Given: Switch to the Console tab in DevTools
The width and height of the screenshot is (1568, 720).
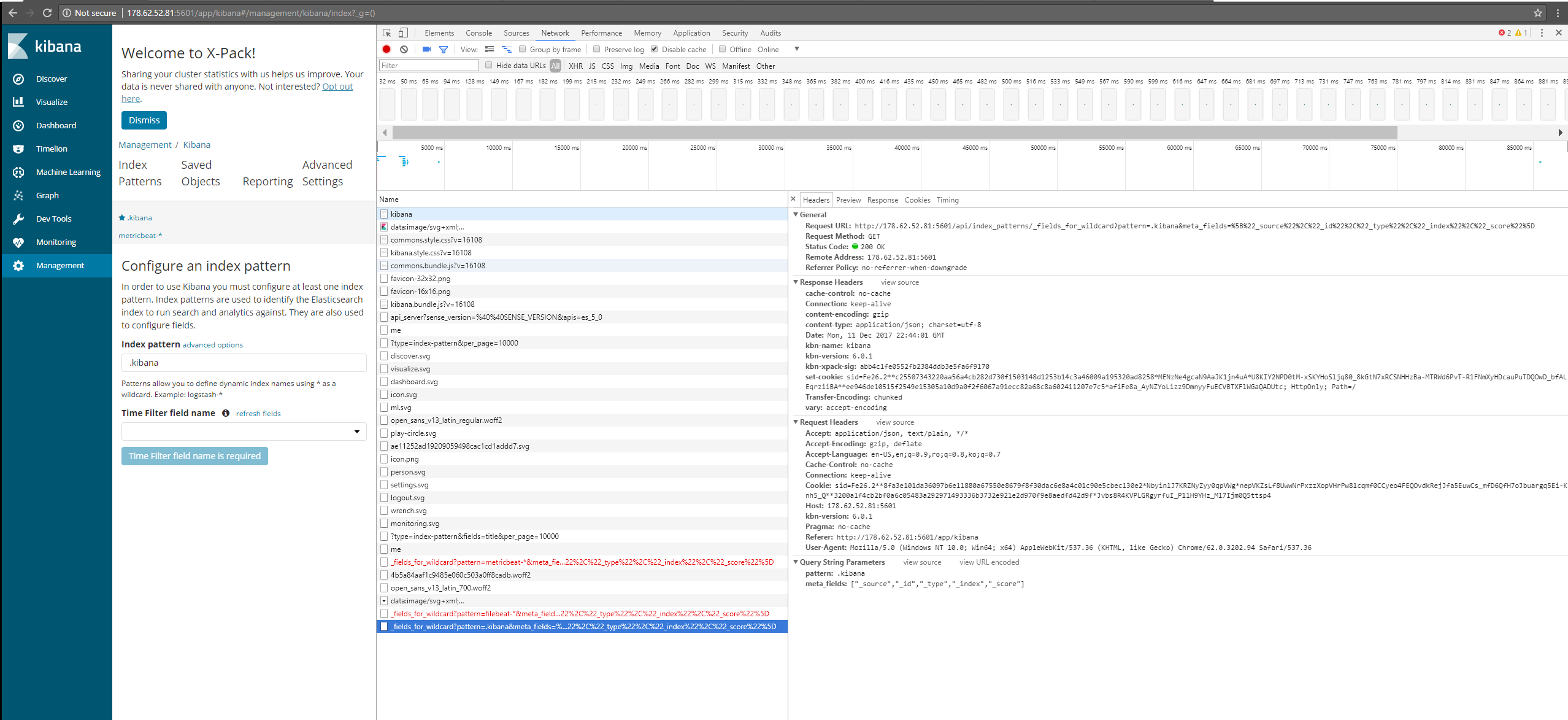Looking at the screenshot, I should (x=478, y=33).
